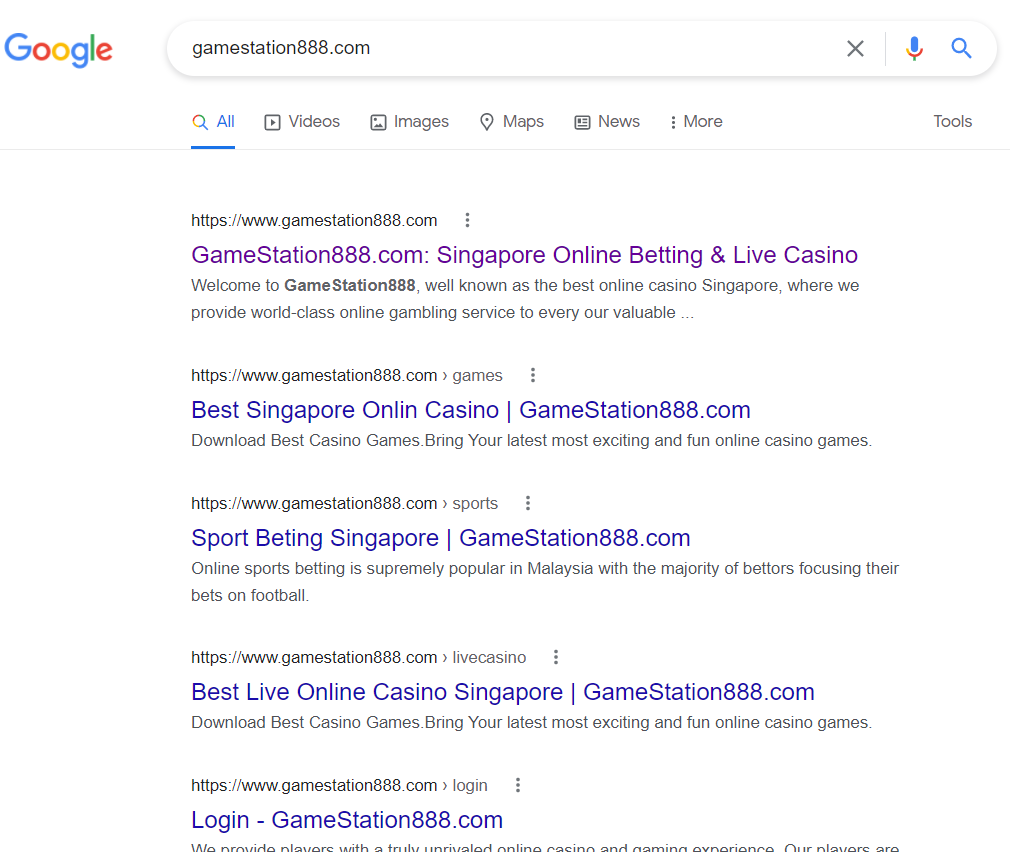Open Sport Beting Singapore result link

[440, 538]
